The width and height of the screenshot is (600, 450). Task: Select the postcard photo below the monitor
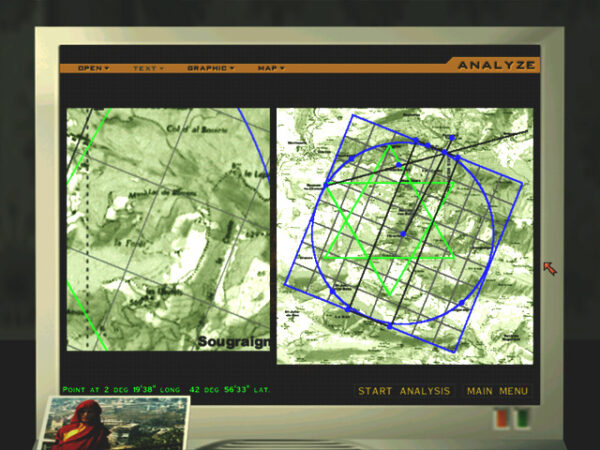[x=117, y=423]
